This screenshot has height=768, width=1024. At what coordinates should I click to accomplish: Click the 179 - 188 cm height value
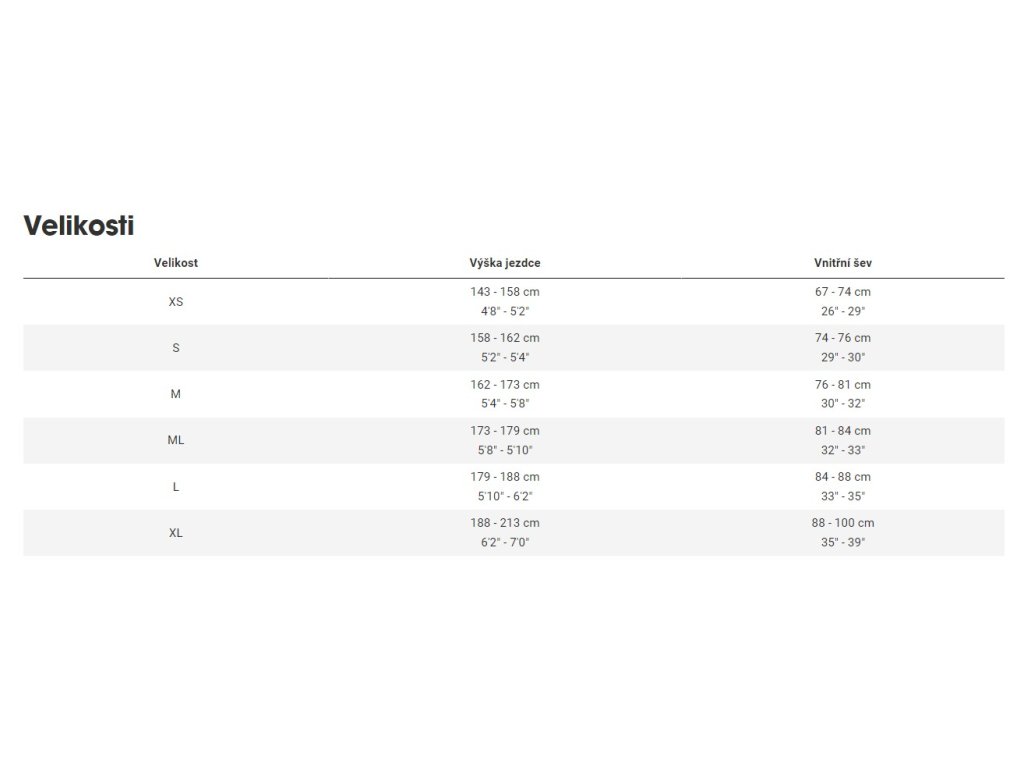pos(505,477)
